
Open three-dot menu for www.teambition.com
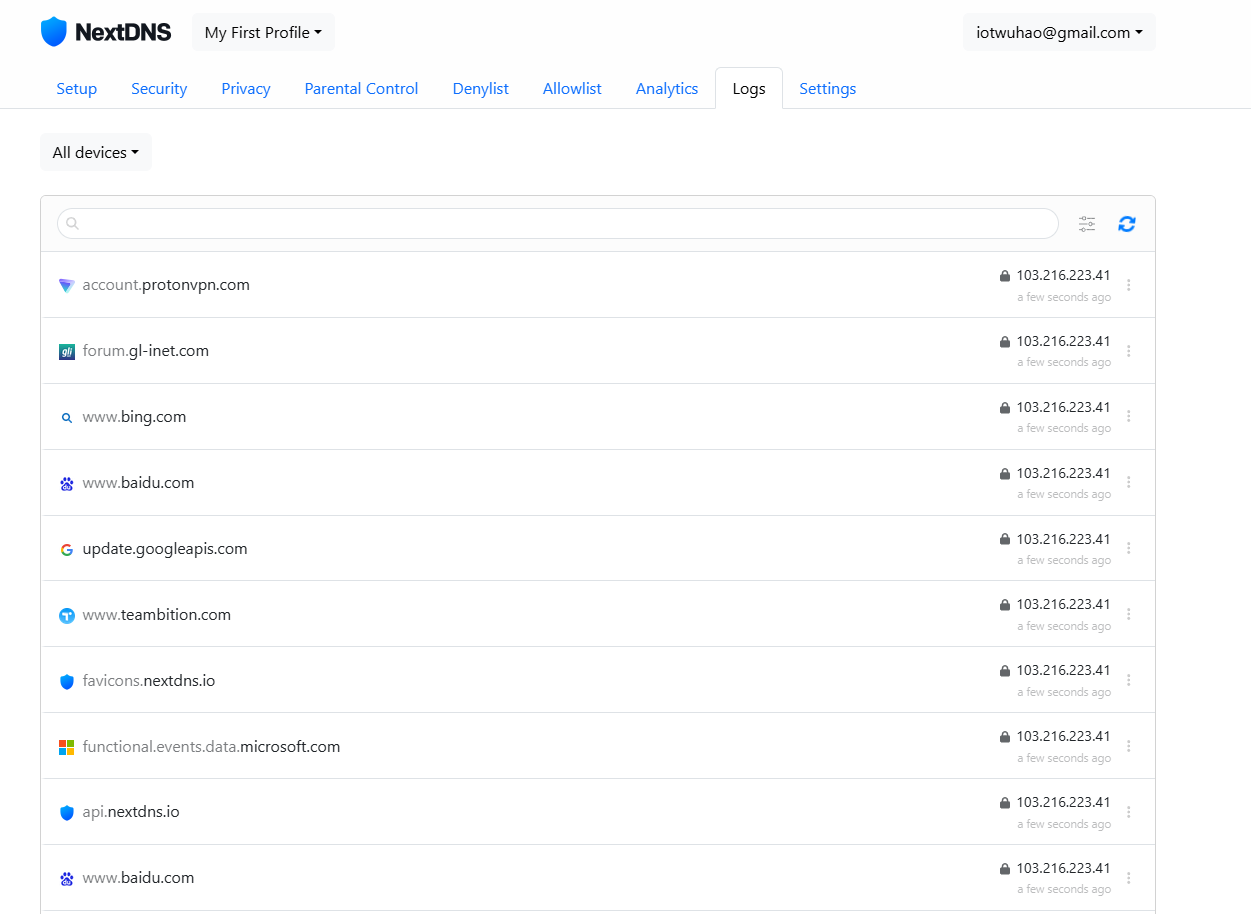pyautogui.click(x=1129, y=614)
